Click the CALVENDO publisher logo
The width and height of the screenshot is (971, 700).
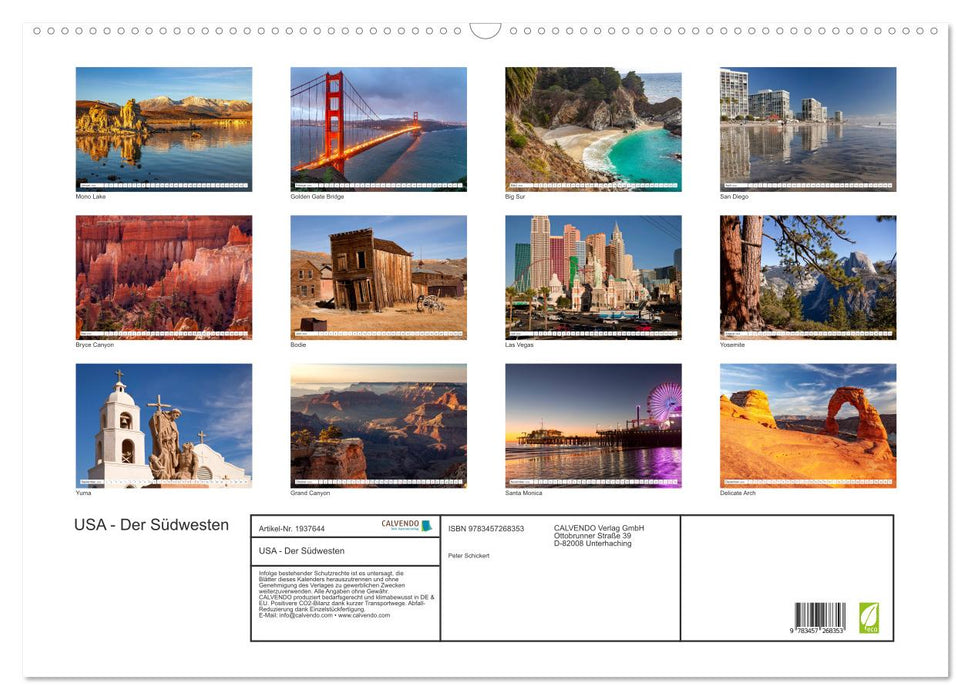click(x=404, y=524)
